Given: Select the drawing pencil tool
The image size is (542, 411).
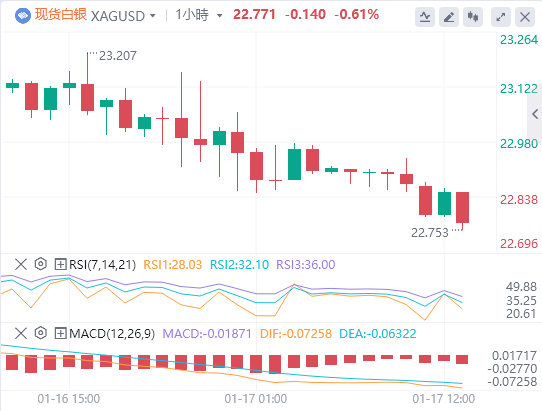Looking at the screenshot, I should (x=449, y=17).
